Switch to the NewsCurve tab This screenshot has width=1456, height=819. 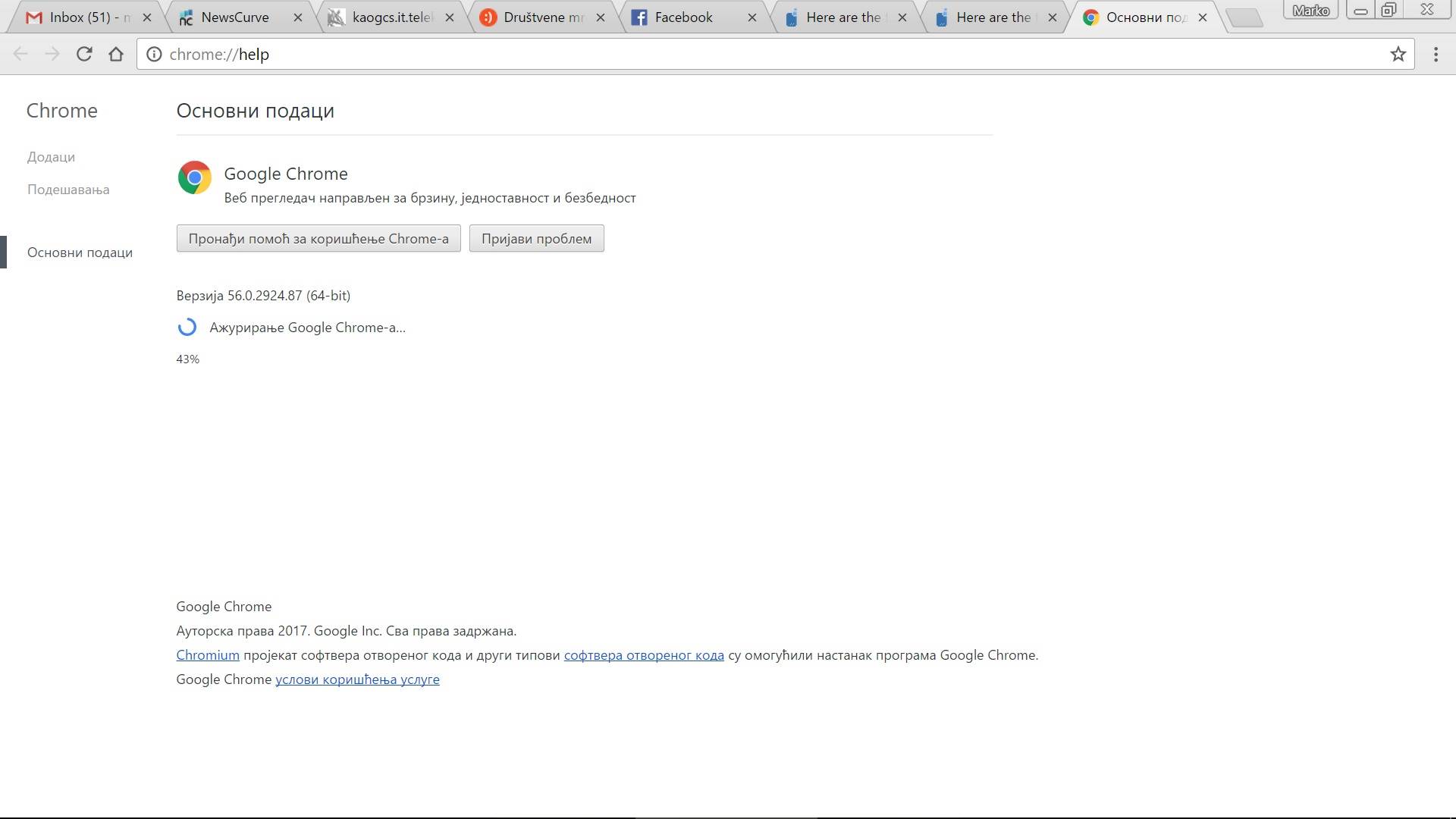235,17
